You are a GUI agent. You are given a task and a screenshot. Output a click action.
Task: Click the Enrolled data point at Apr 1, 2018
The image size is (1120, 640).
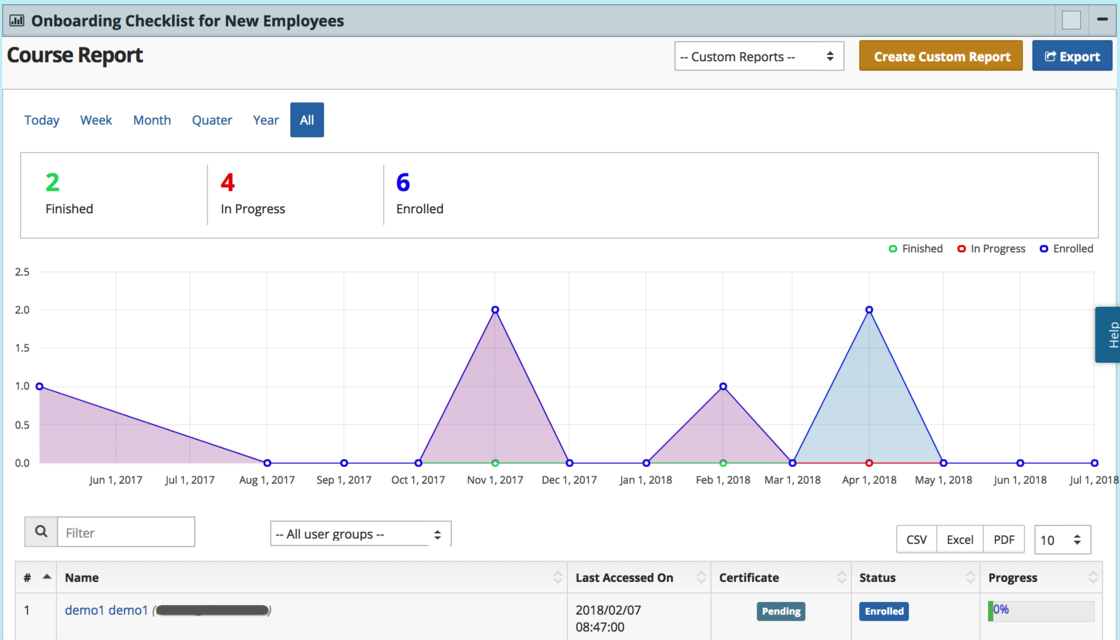[869, 310]
